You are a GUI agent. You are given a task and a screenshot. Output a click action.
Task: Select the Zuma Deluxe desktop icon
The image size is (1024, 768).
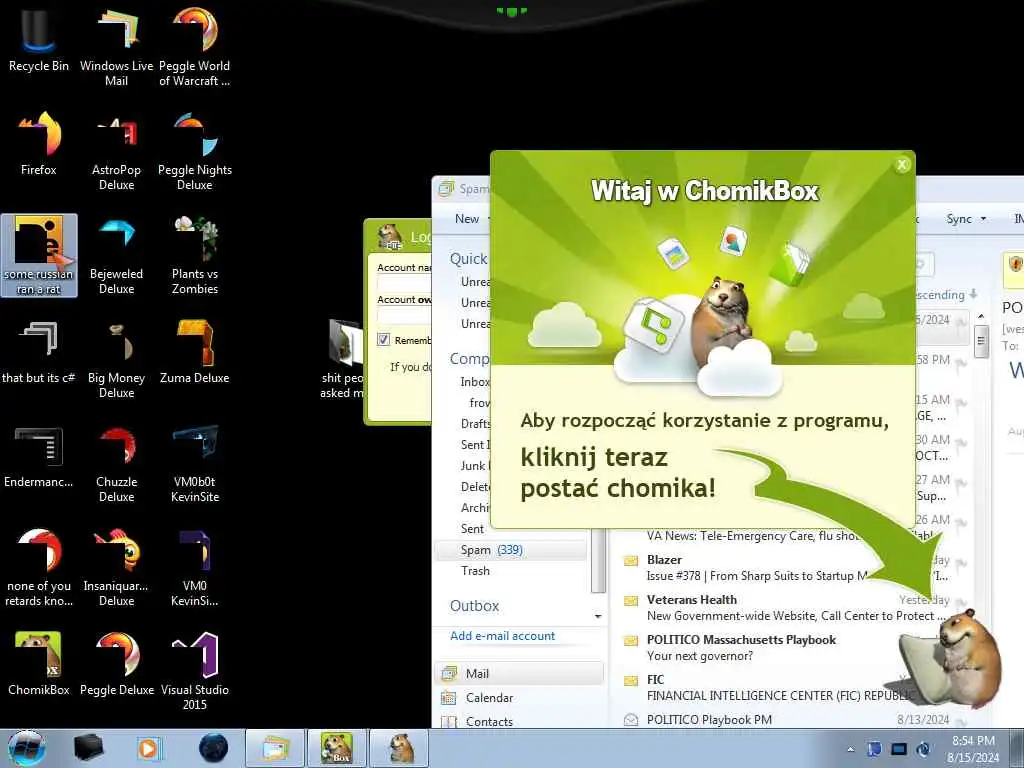pos(195,353)
